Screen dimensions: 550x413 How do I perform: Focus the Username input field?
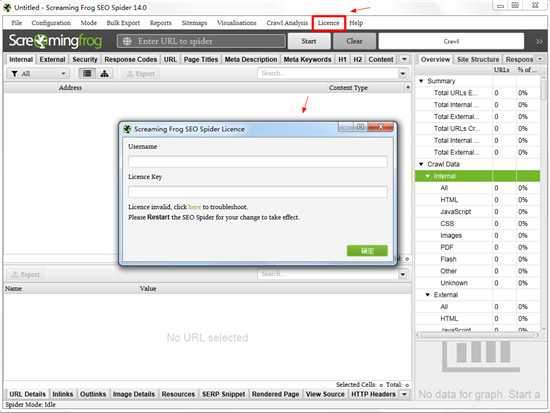[x=258, y=162]
